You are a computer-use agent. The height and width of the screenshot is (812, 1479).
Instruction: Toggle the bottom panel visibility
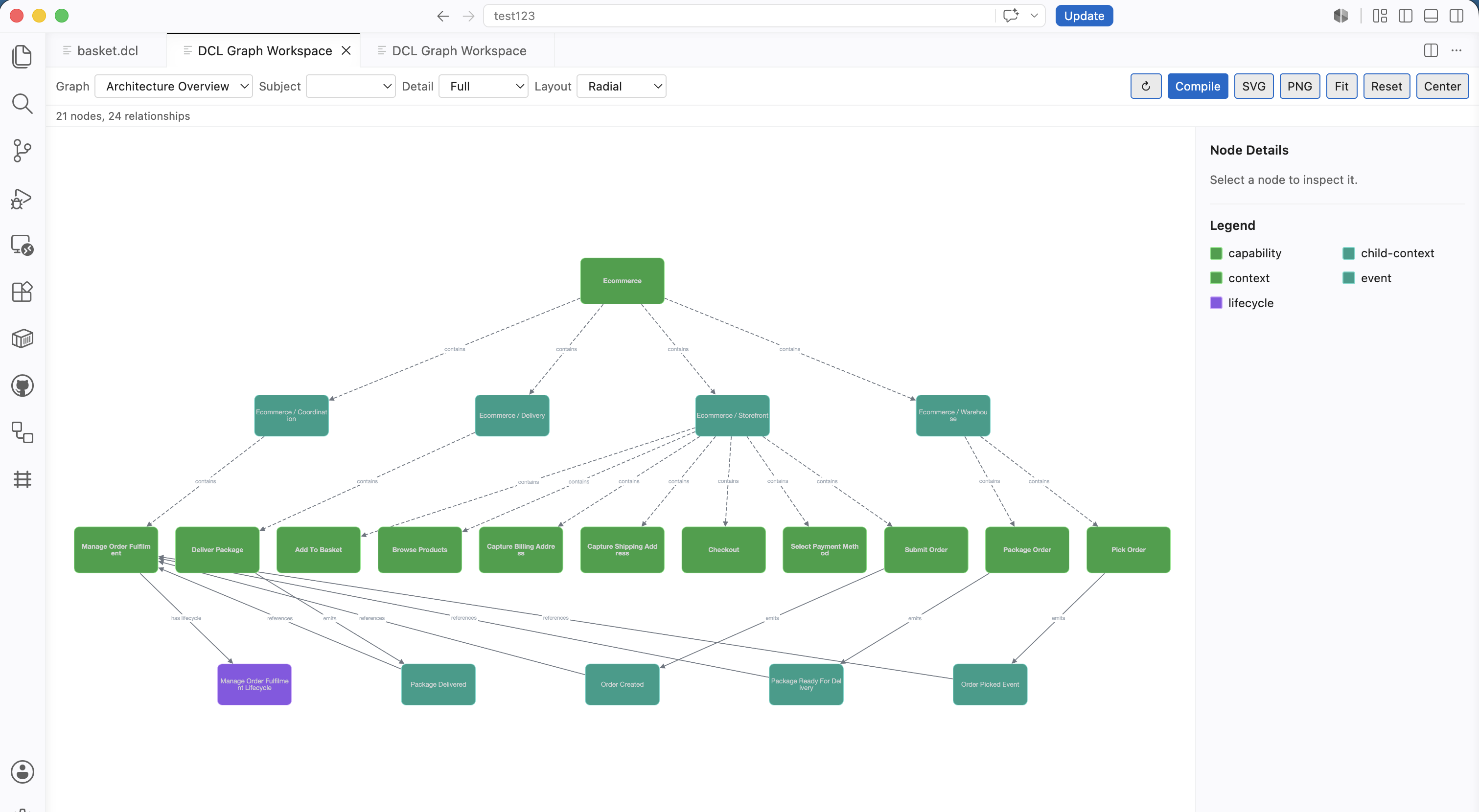(x=1432, y=16)
